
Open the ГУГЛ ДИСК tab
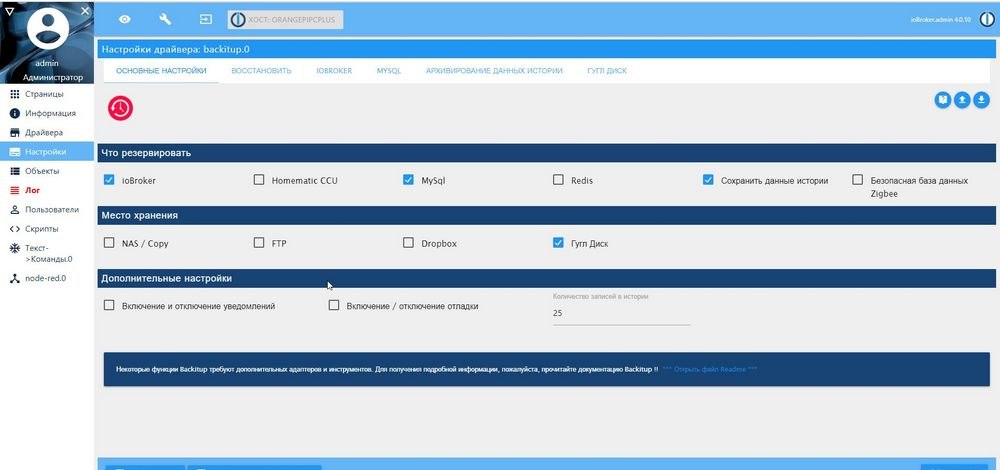tap(607, 71)
